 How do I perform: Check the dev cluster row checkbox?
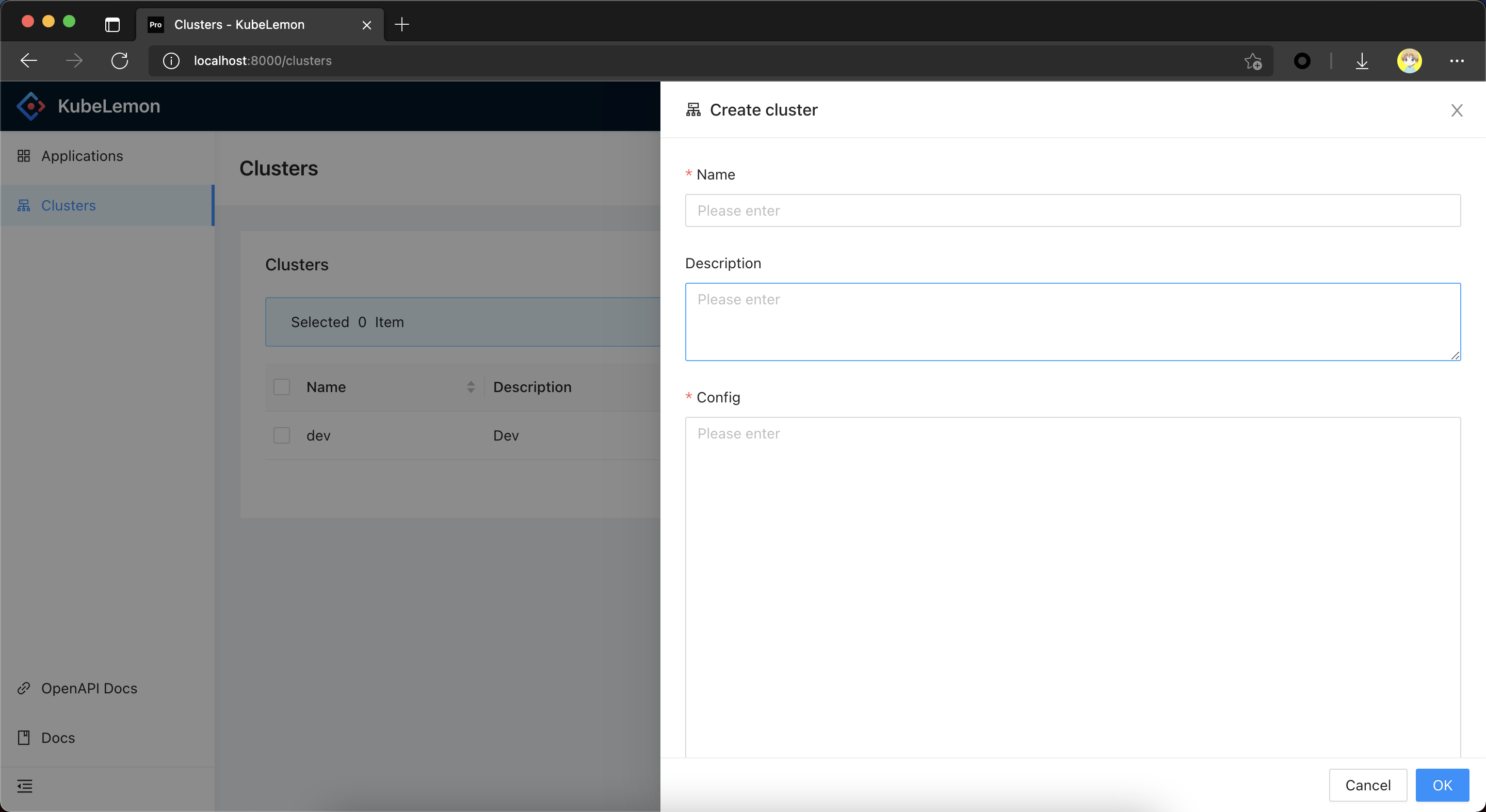(282, 435)
